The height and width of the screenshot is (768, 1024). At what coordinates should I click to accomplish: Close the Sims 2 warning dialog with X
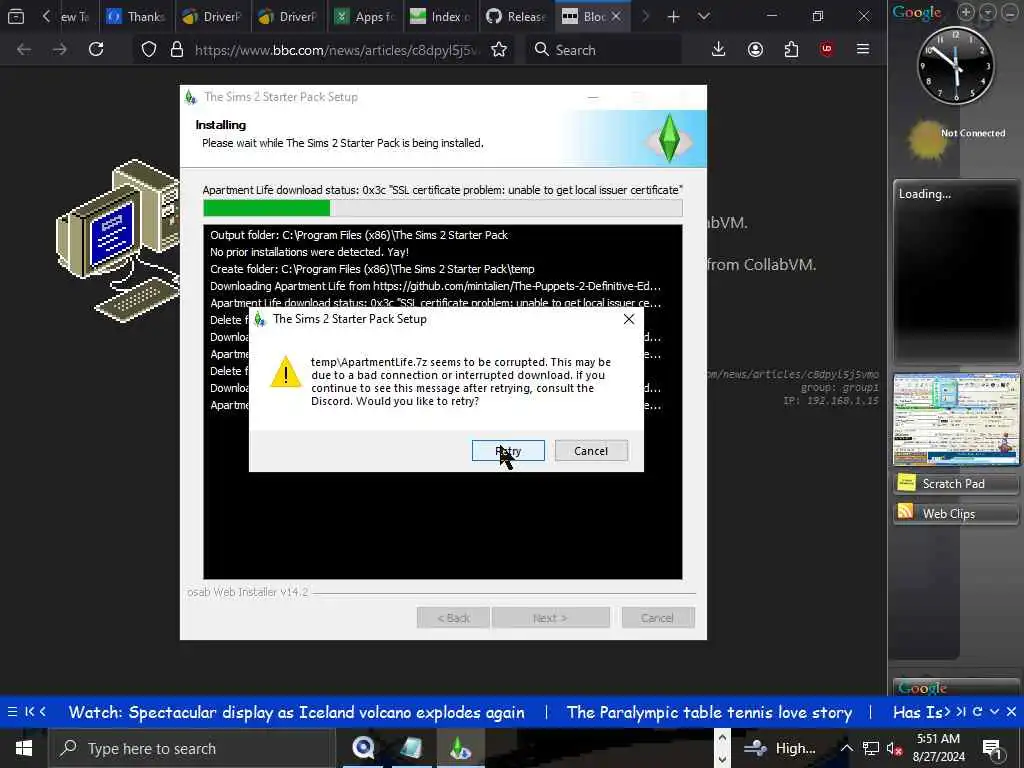[628, 319]
